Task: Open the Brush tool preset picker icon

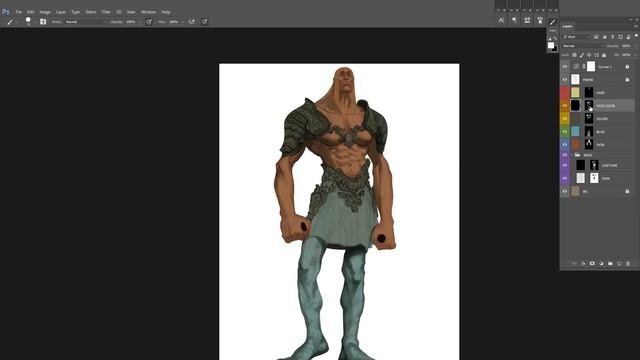Action: pyautogui.click(x=11, y=22)
